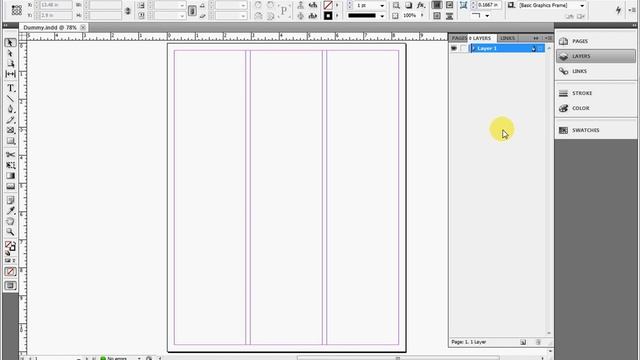The width and height of the screenshot is (640, 360).
Task: Select the Layers tab in panel
Action: tap(482, 38)
